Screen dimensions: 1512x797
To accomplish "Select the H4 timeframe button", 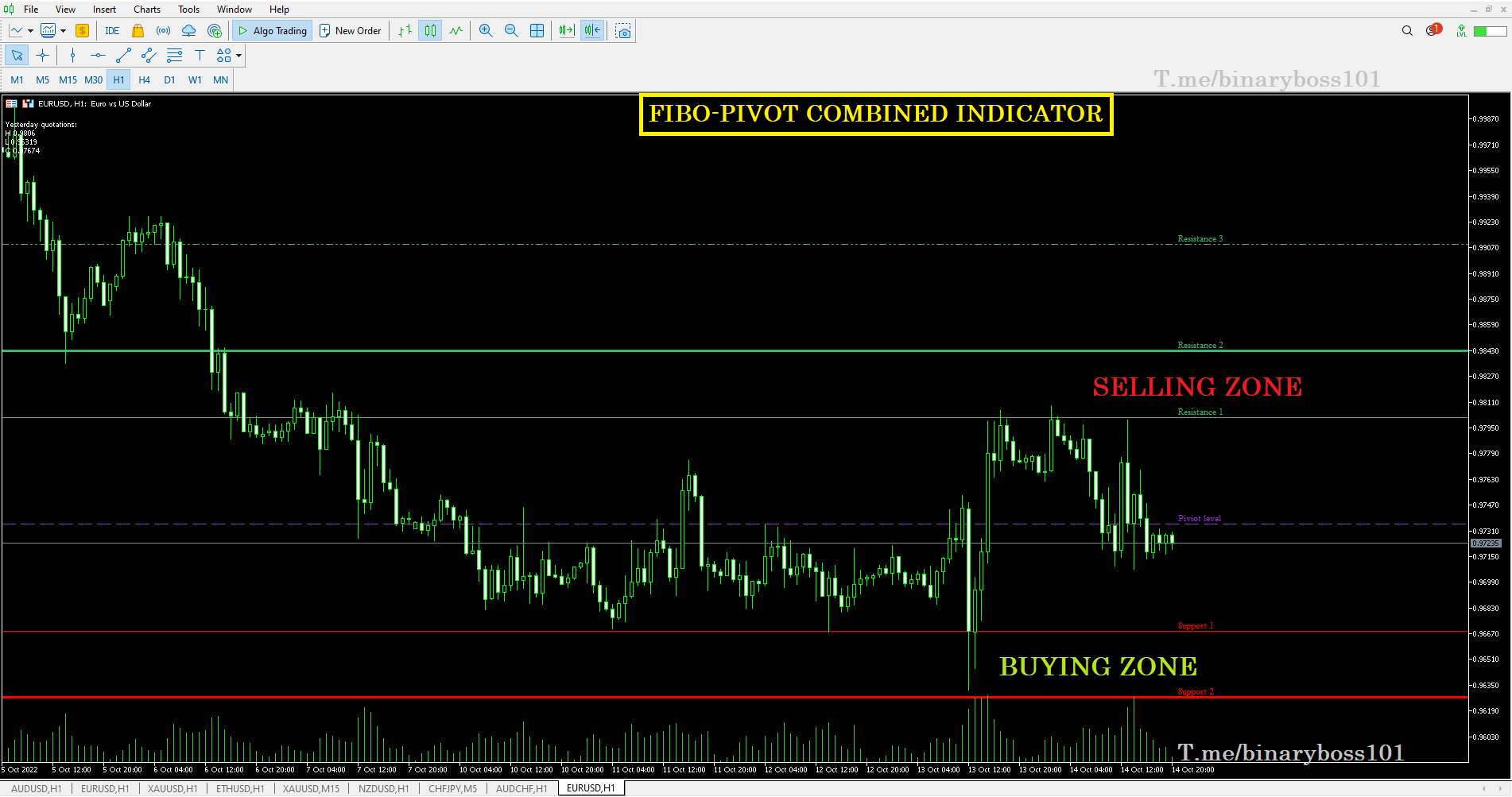I will pos(144,79).
